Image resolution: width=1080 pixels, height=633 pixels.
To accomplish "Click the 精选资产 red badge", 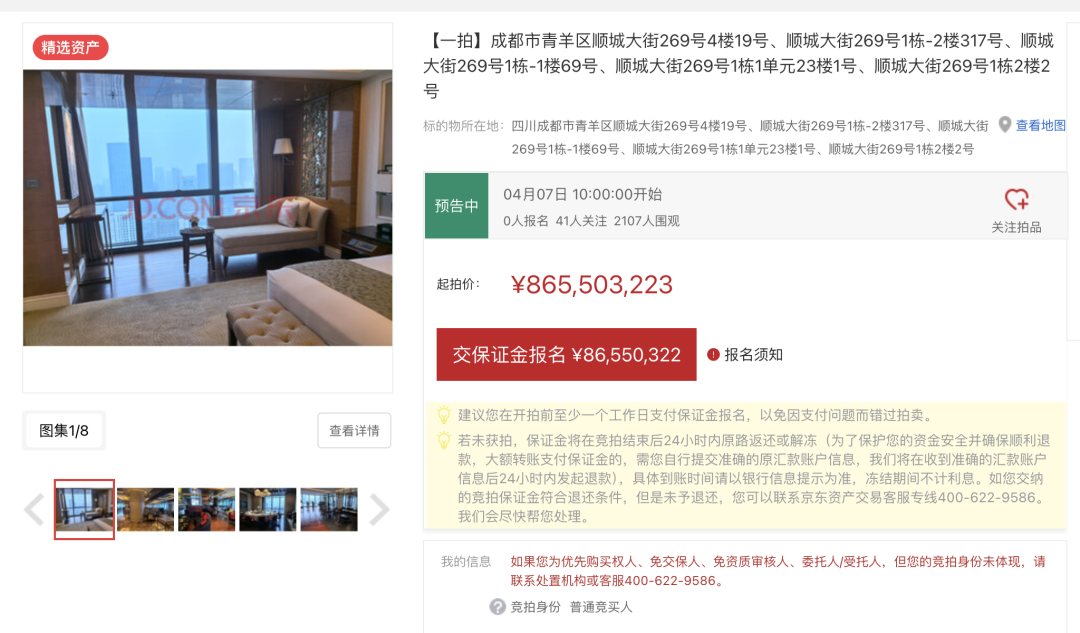I will 70,48.
